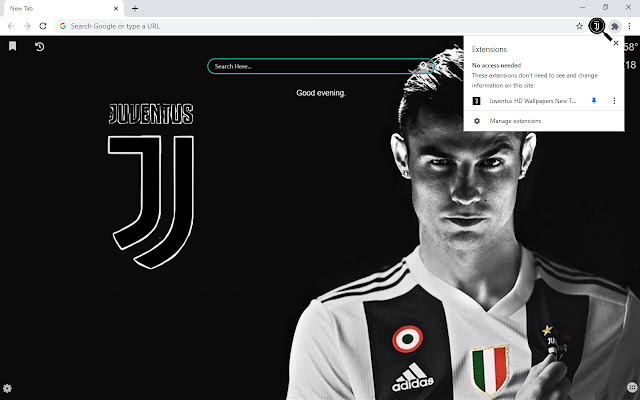
Task: Open the apps grid icon at the bottom right
Action: [632, 387]
